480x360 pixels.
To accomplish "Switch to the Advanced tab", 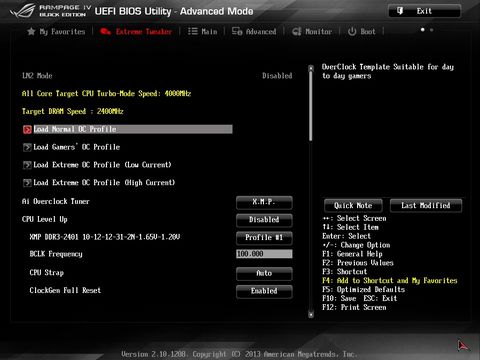I will click(254, 32).
